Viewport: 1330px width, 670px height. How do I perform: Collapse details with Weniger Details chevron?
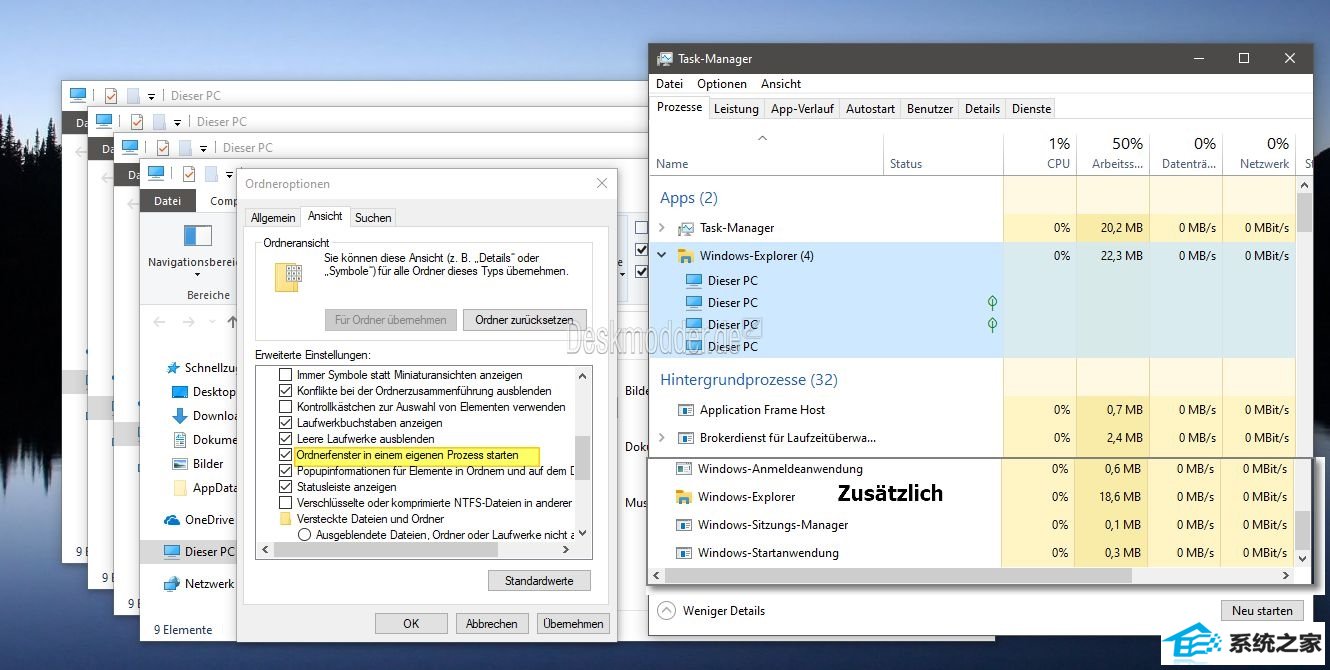point(666,610)
